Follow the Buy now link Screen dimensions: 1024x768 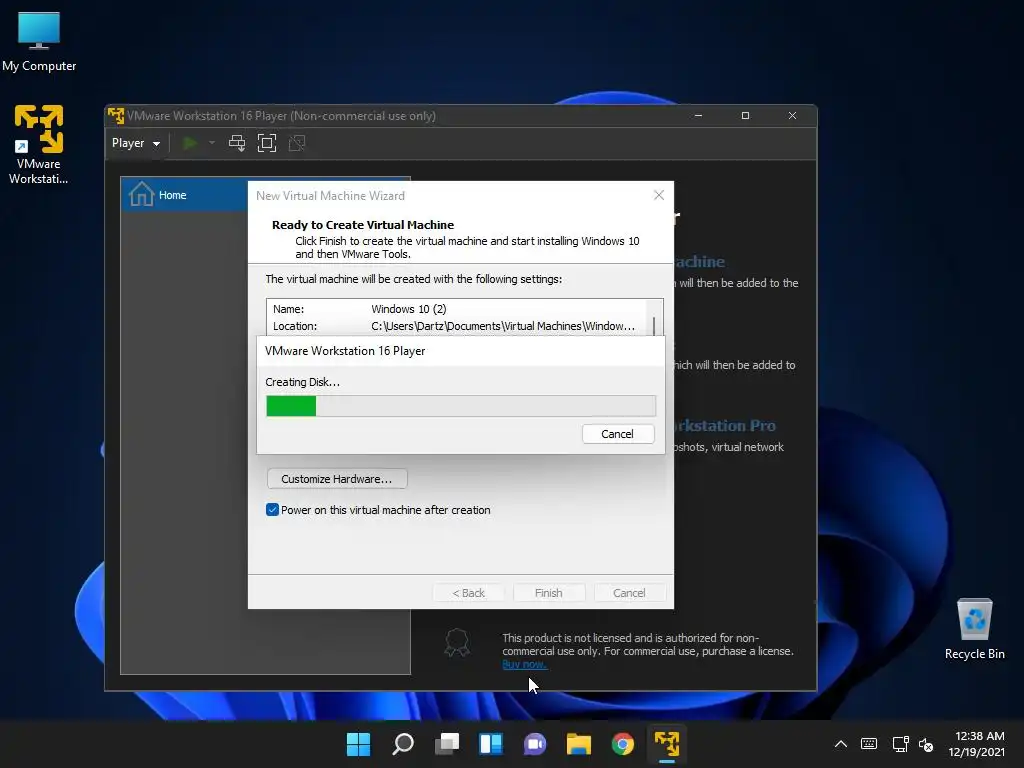pos(524,664)
